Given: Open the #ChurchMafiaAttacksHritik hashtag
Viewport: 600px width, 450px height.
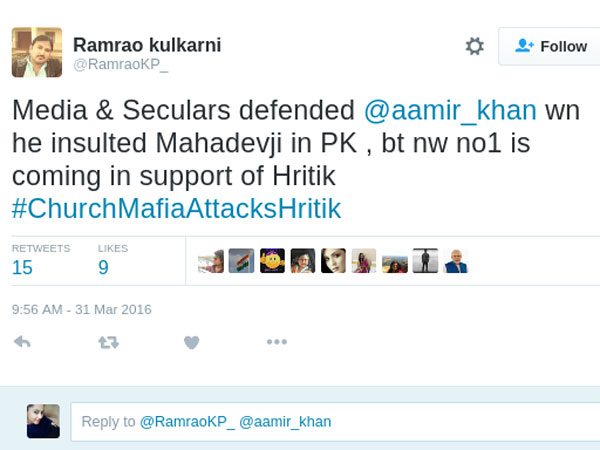Looking at the screenshot, I should (x=176, y=208).
